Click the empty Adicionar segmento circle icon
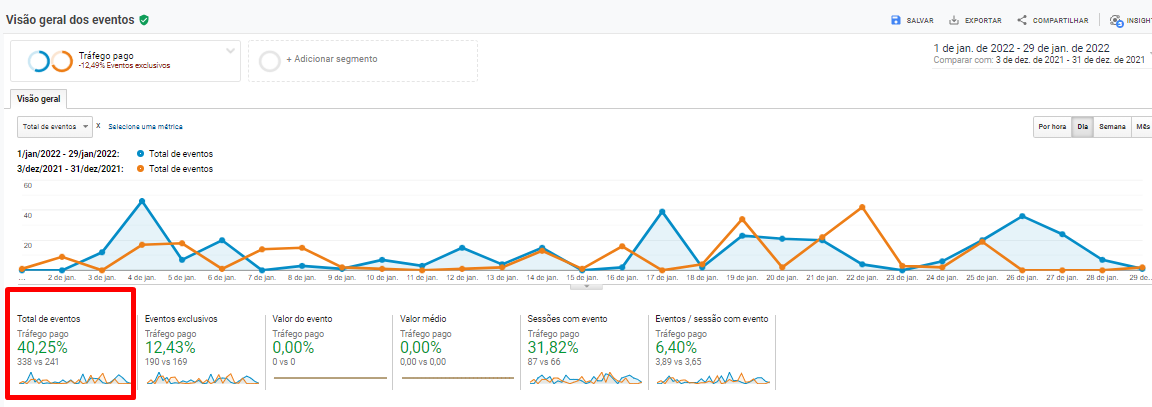1152x407 pixels. click(x=270, y=60)
